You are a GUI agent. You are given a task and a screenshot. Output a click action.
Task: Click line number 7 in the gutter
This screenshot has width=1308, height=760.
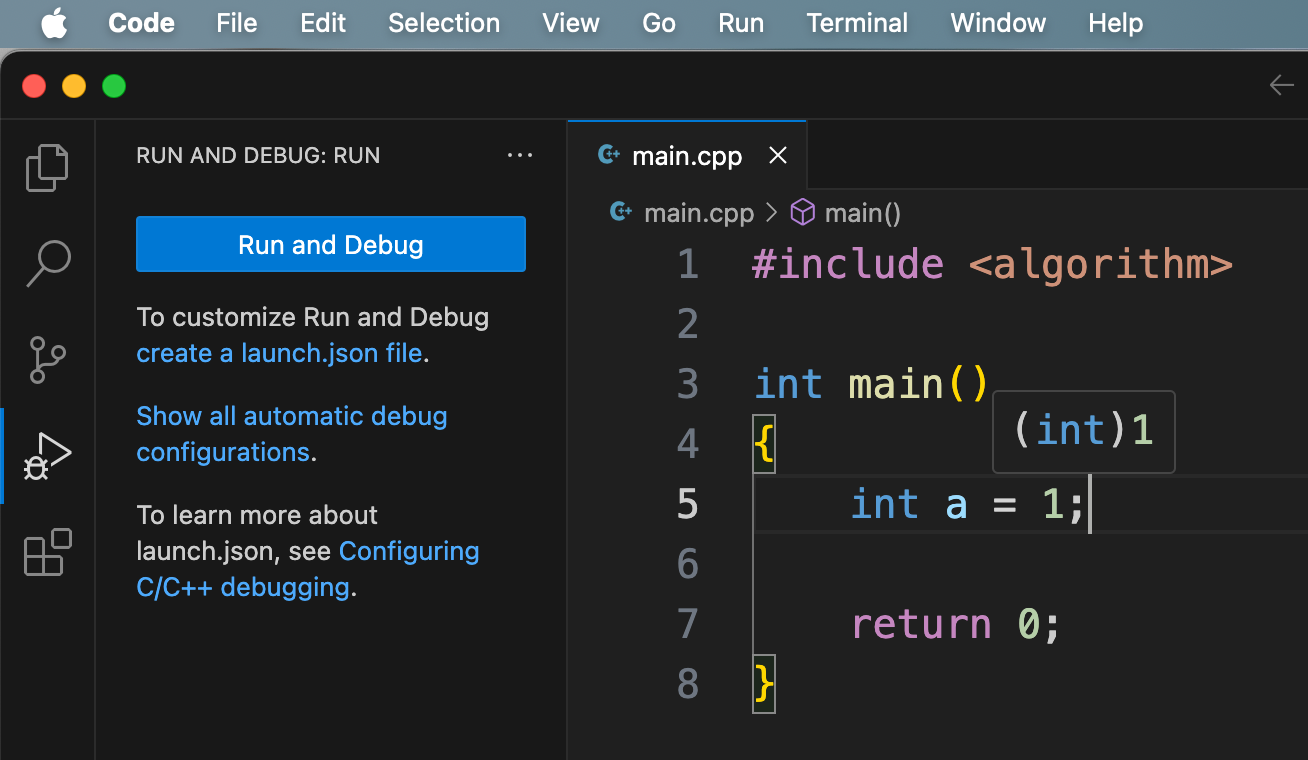pyautogui.click(x=687, y=624)
